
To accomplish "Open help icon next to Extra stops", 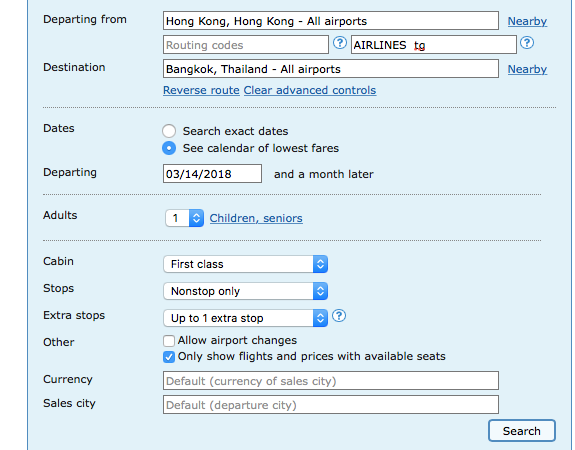I will pyautogui.click(x=339, y=316).
